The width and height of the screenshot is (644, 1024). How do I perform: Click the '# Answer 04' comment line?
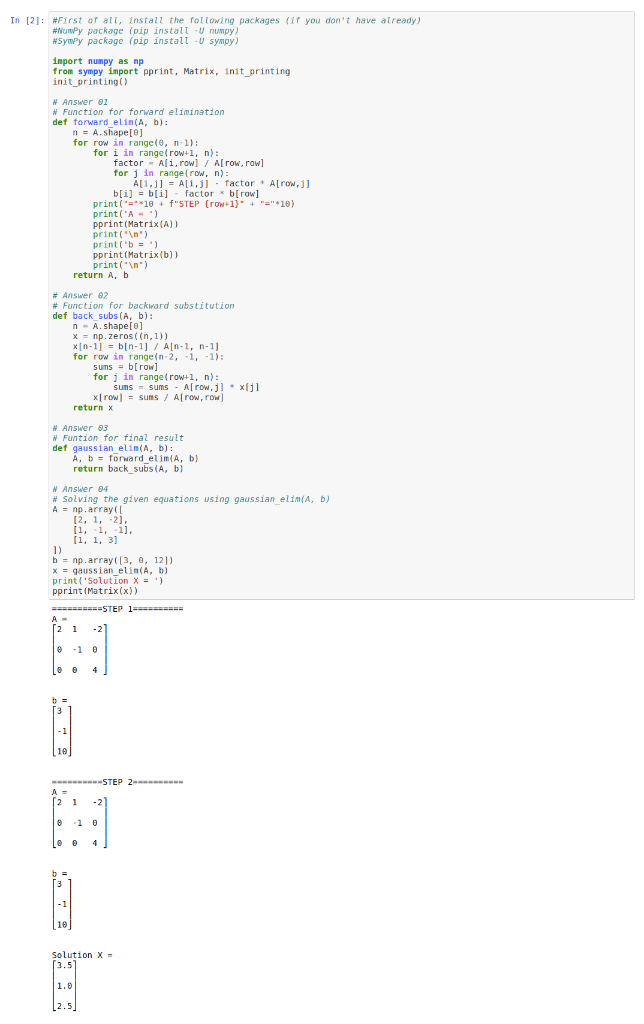tap(80, 489)
